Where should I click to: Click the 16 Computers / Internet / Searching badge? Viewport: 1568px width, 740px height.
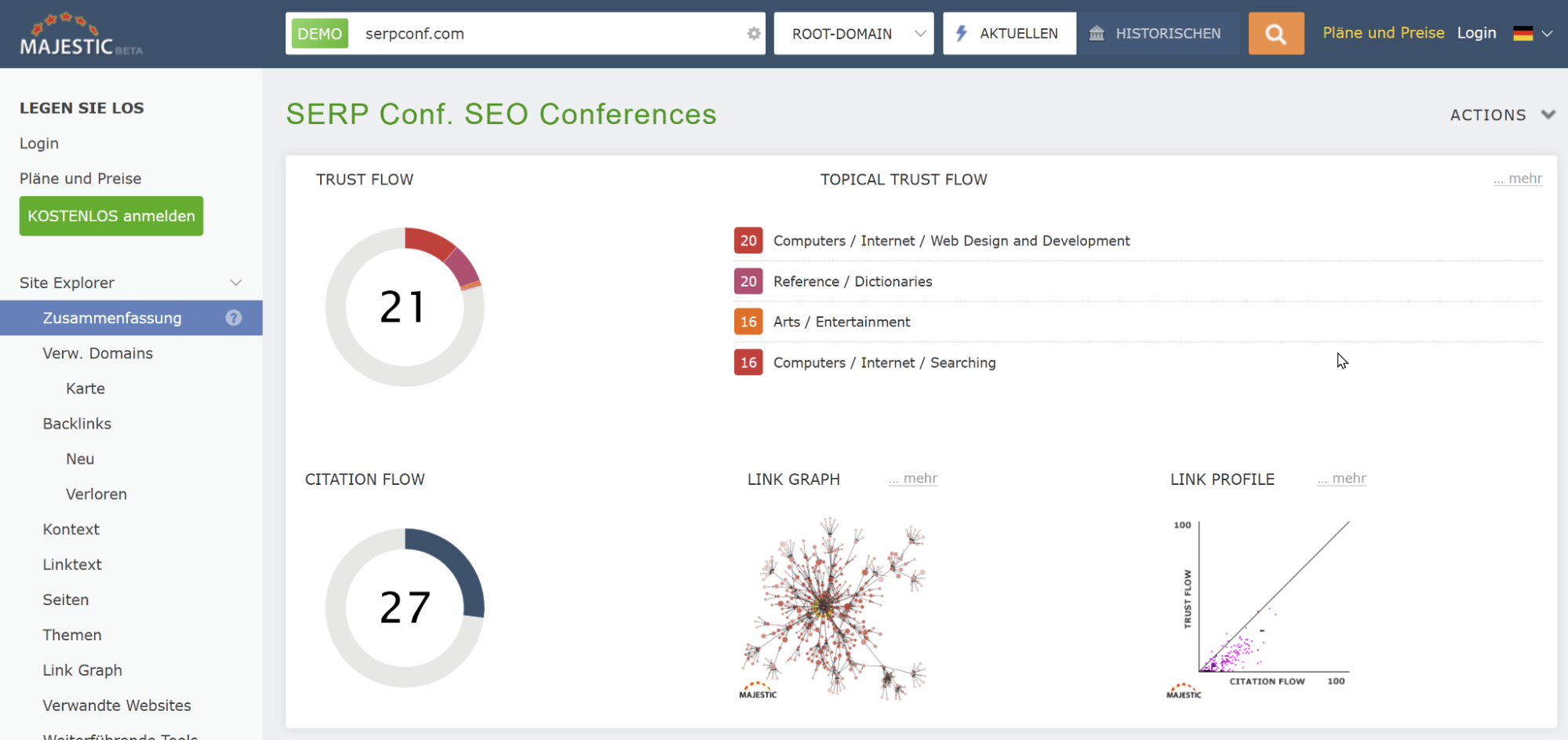click(x=748, y=363)
